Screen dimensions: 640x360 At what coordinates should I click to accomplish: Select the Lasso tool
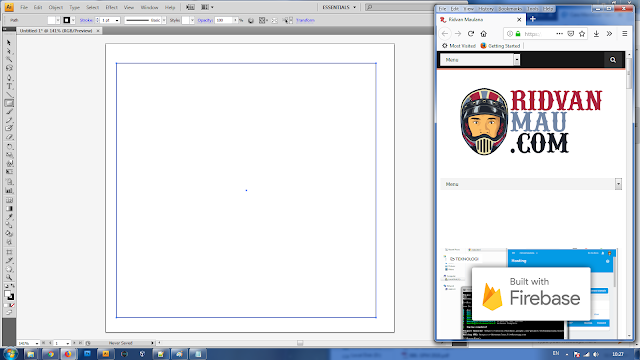(9, 68)
